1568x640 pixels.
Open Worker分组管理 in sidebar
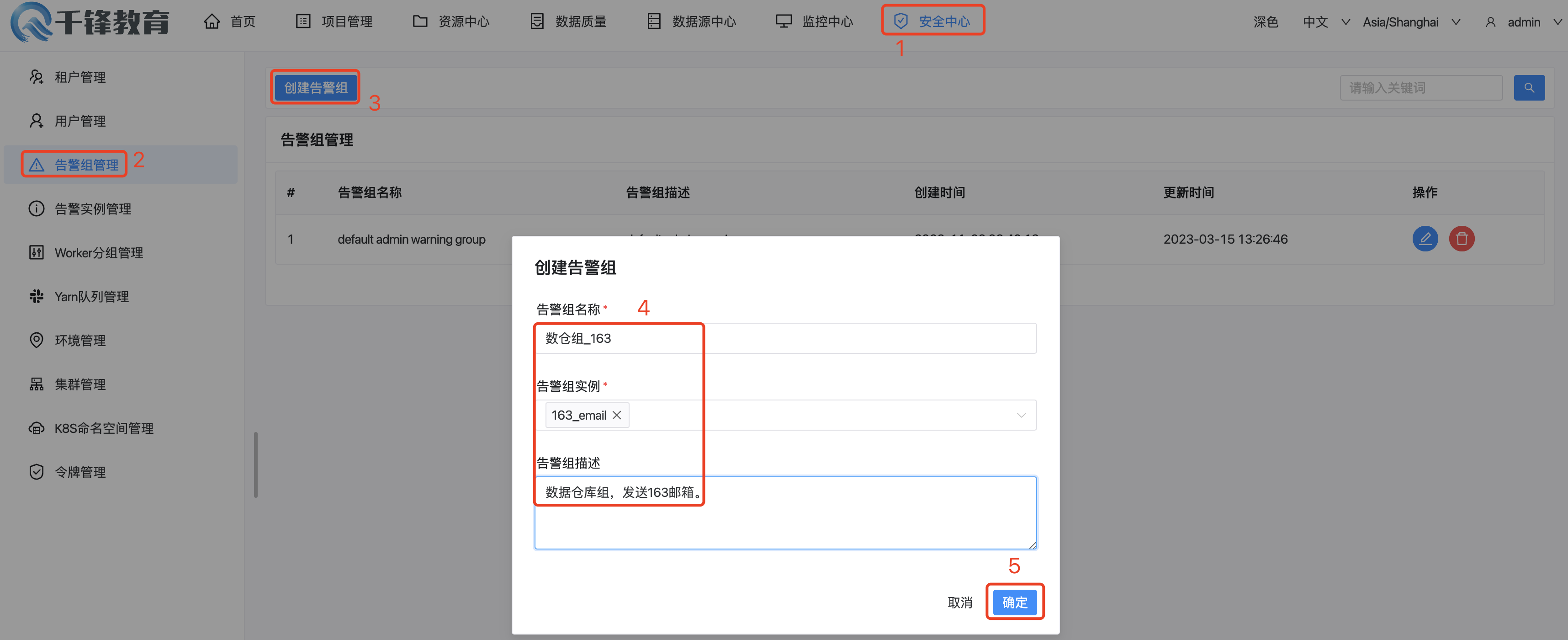pos(99,253)
